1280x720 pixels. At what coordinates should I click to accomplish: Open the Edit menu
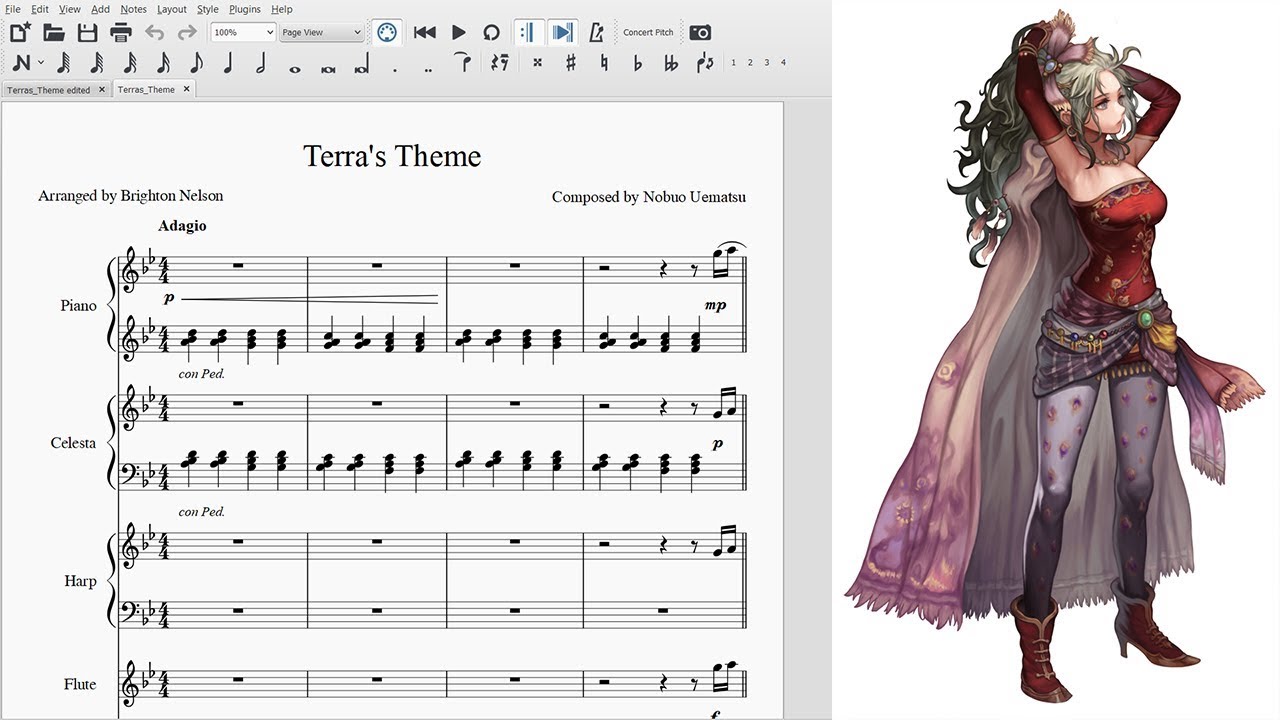coord(40,9)
